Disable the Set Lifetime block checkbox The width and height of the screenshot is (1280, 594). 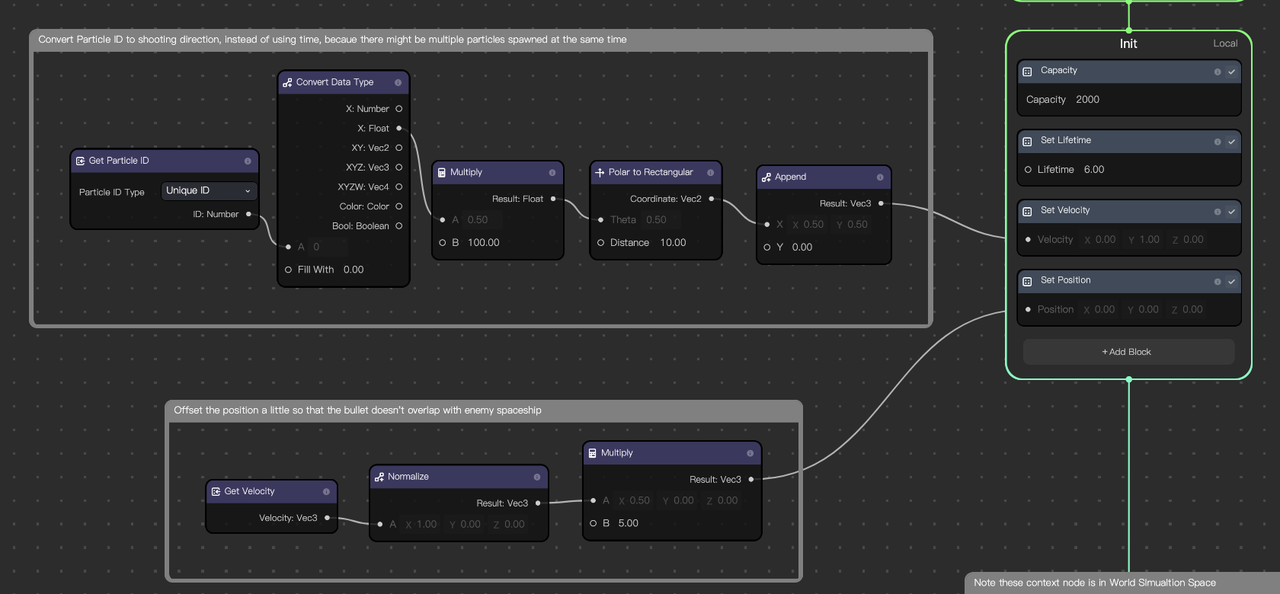[x=1232, y=142]
